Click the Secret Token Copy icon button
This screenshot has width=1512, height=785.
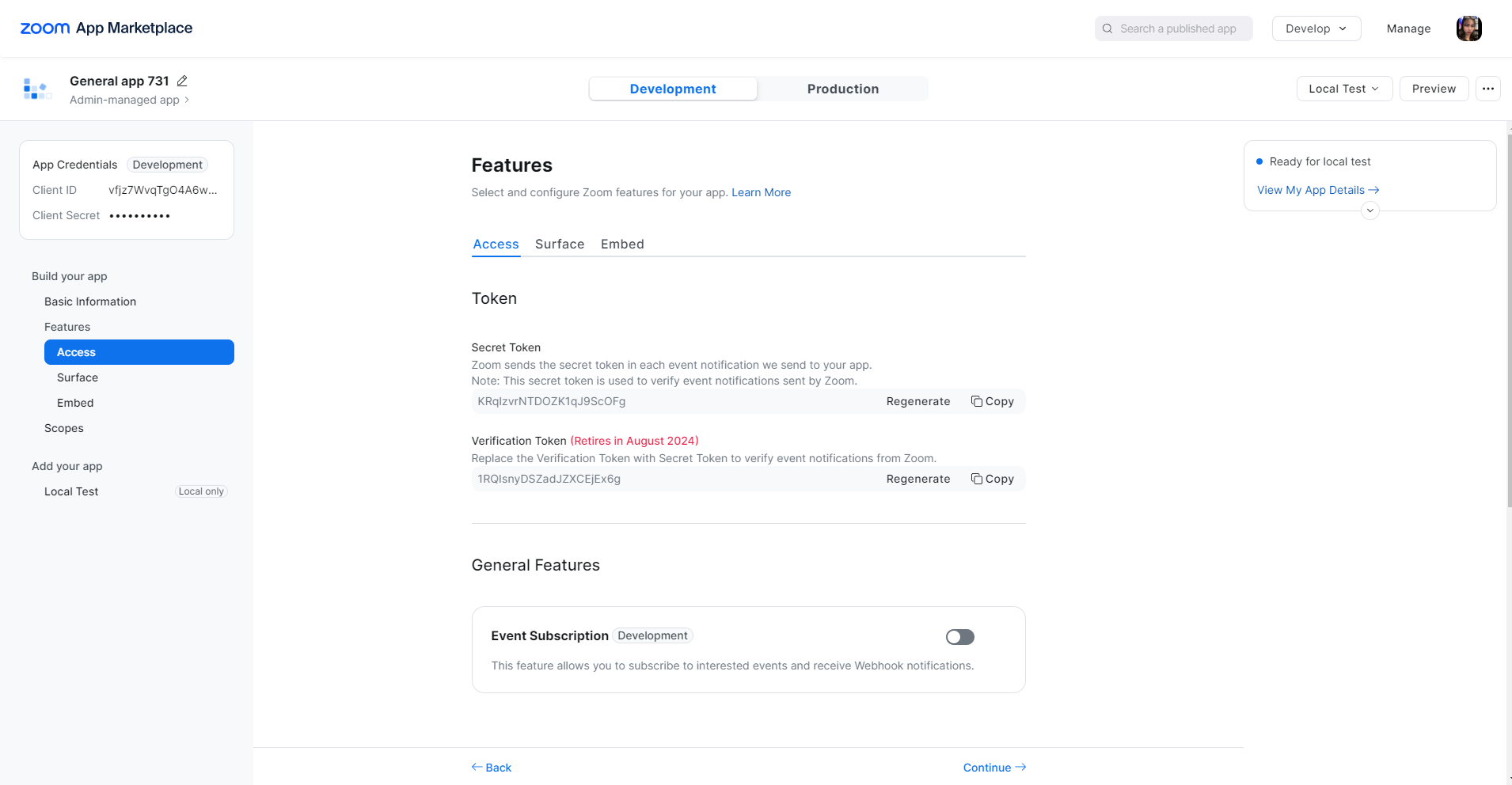click(x=993, y=401)
